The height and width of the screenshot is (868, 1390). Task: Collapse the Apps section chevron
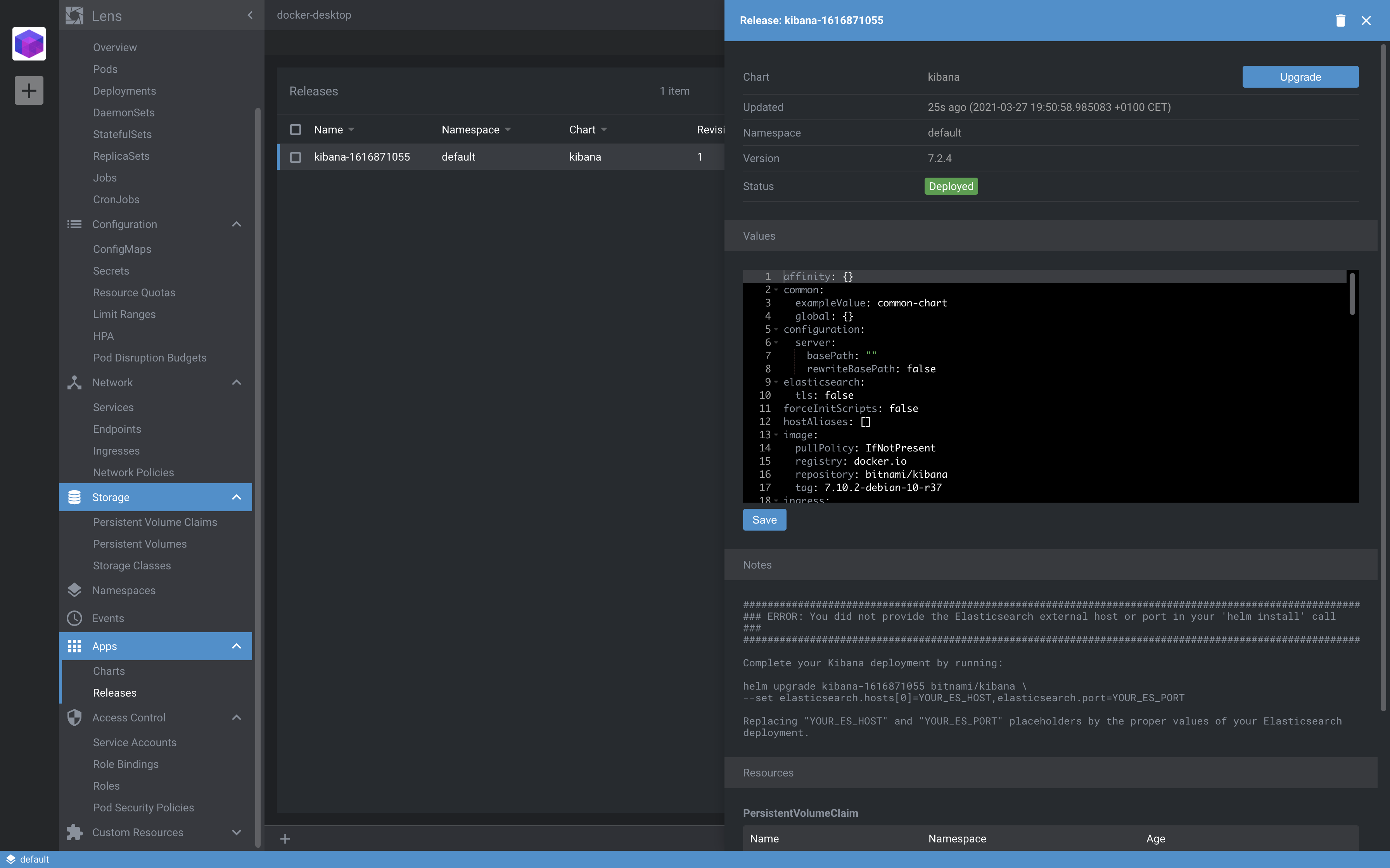(x=237, y=647)
